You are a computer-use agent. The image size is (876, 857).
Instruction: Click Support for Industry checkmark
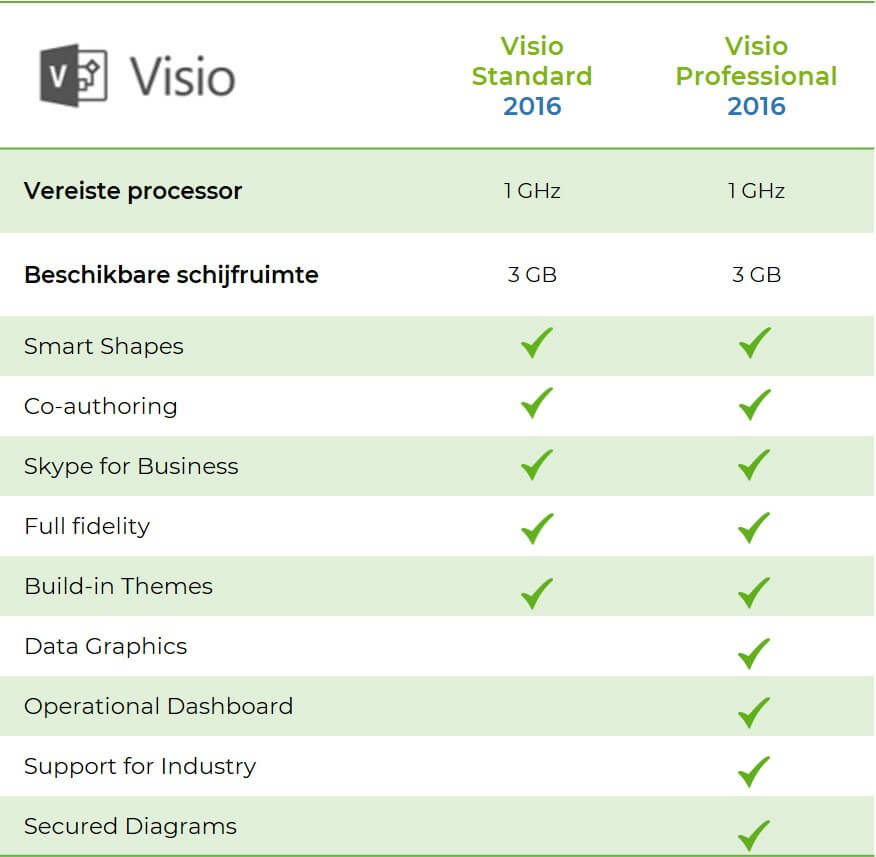(755, 771)
